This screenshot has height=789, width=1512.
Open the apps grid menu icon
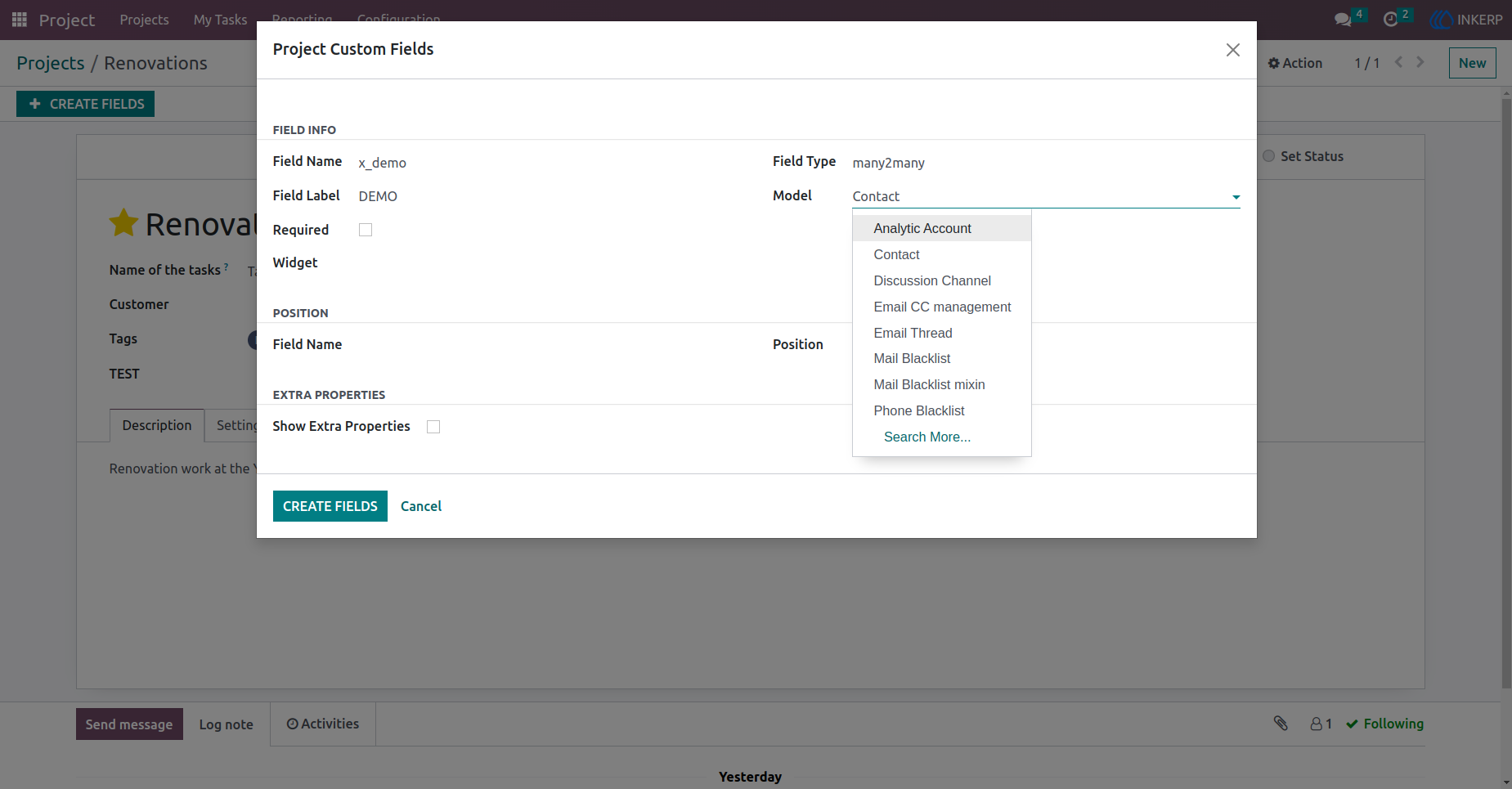(x=20, y=19)
